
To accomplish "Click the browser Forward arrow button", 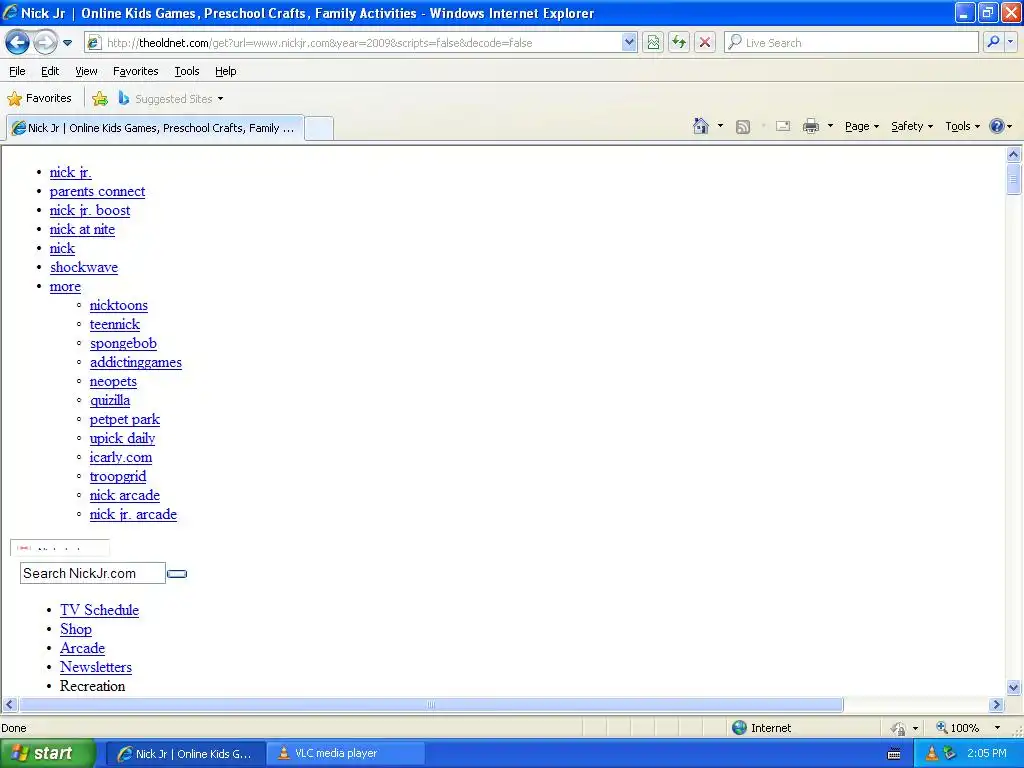I will tap(45, 43).
